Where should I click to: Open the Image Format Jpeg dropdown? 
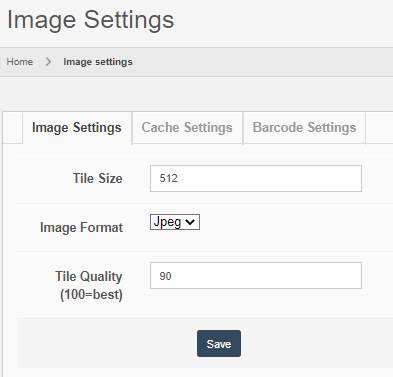click(175, 222)
